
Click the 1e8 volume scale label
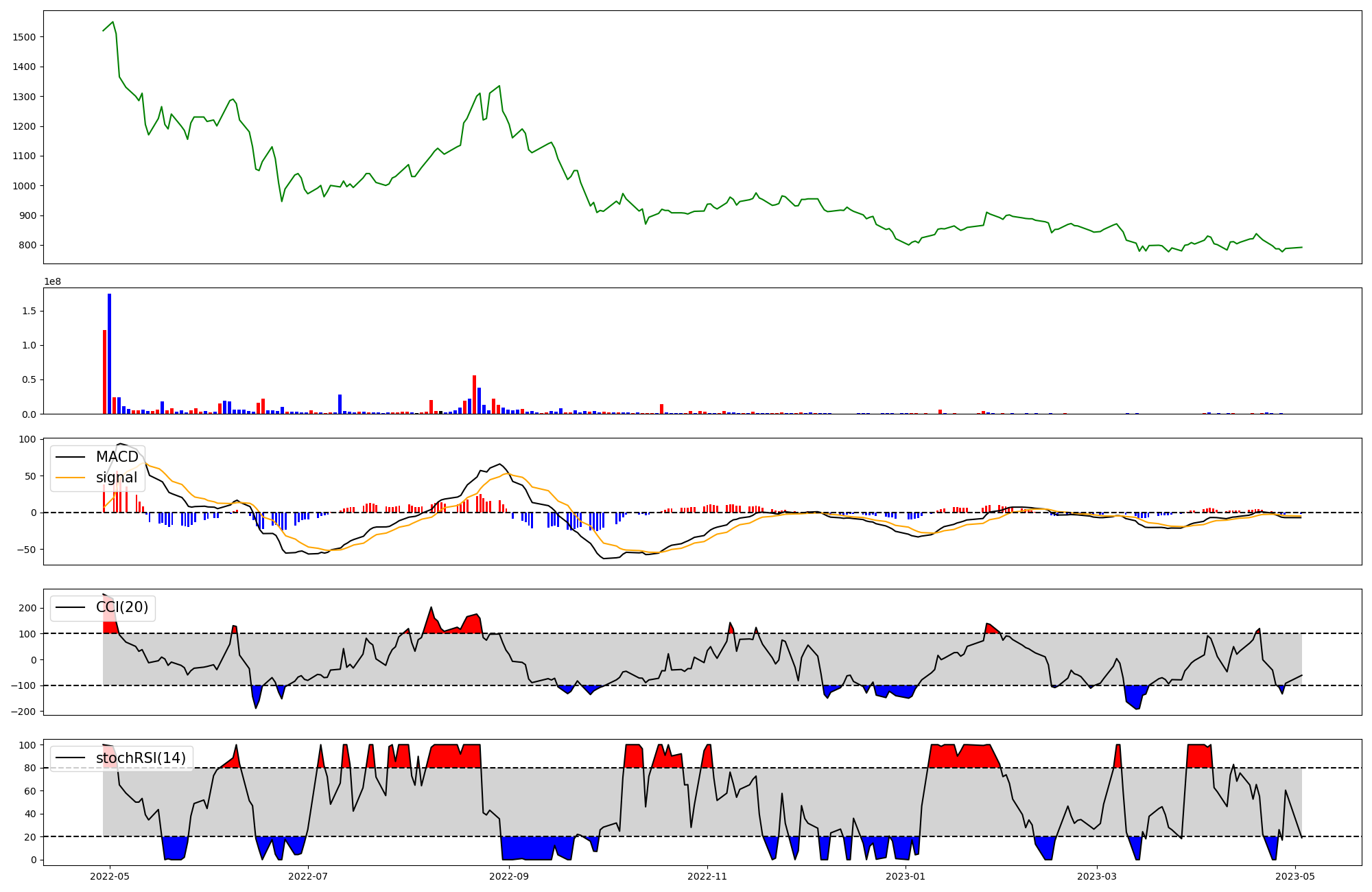[53, 282]
